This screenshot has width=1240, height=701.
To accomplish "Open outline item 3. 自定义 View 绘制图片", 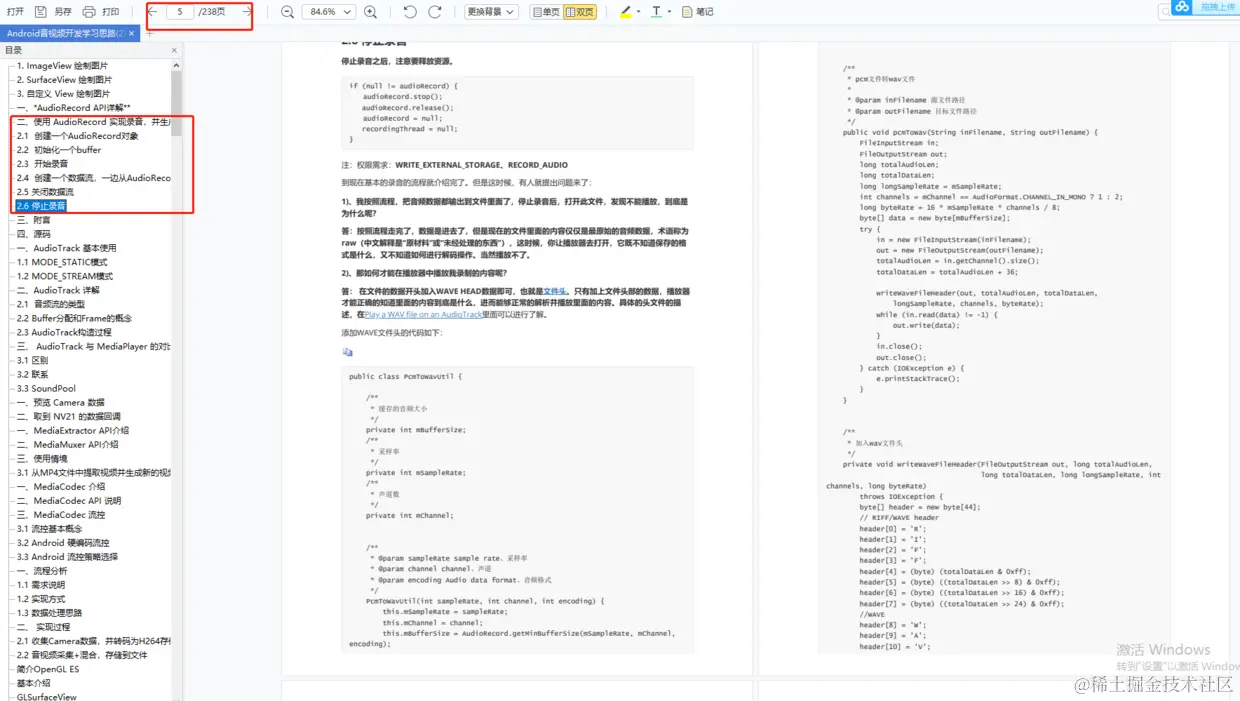I will (x=63, y=94).
